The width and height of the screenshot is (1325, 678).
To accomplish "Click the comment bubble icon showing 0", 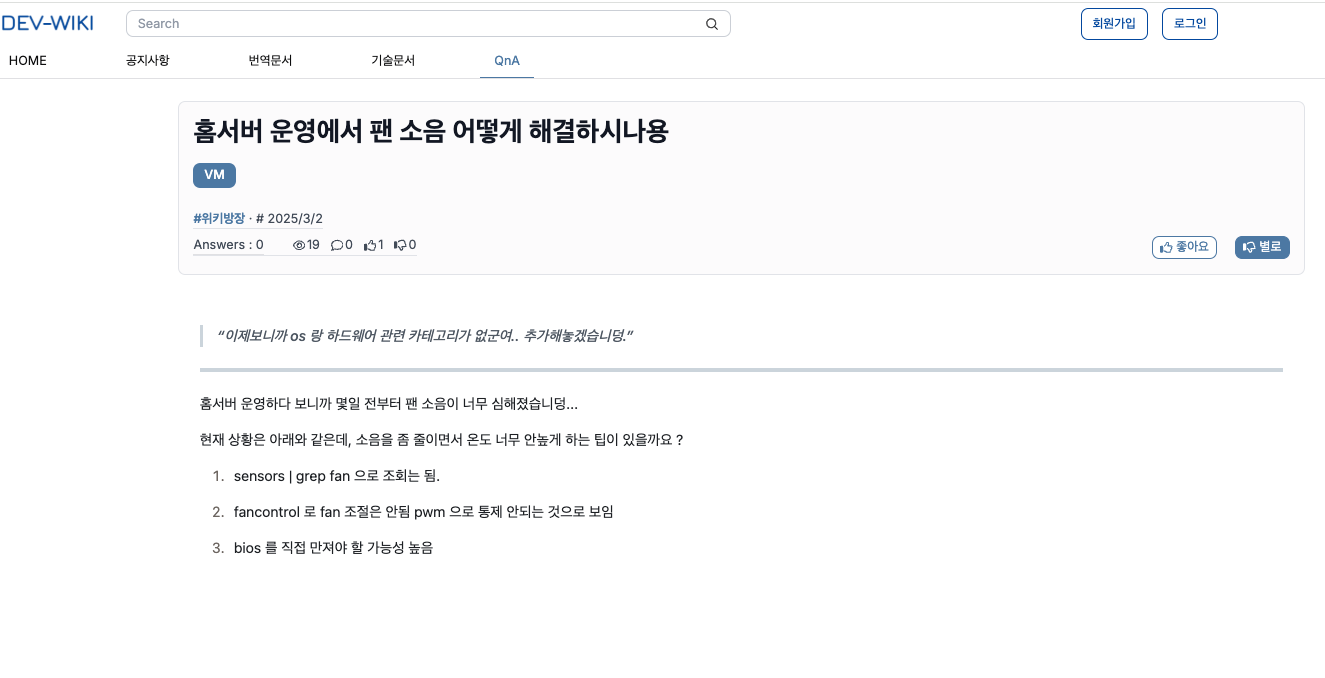I will click(336, 245).
